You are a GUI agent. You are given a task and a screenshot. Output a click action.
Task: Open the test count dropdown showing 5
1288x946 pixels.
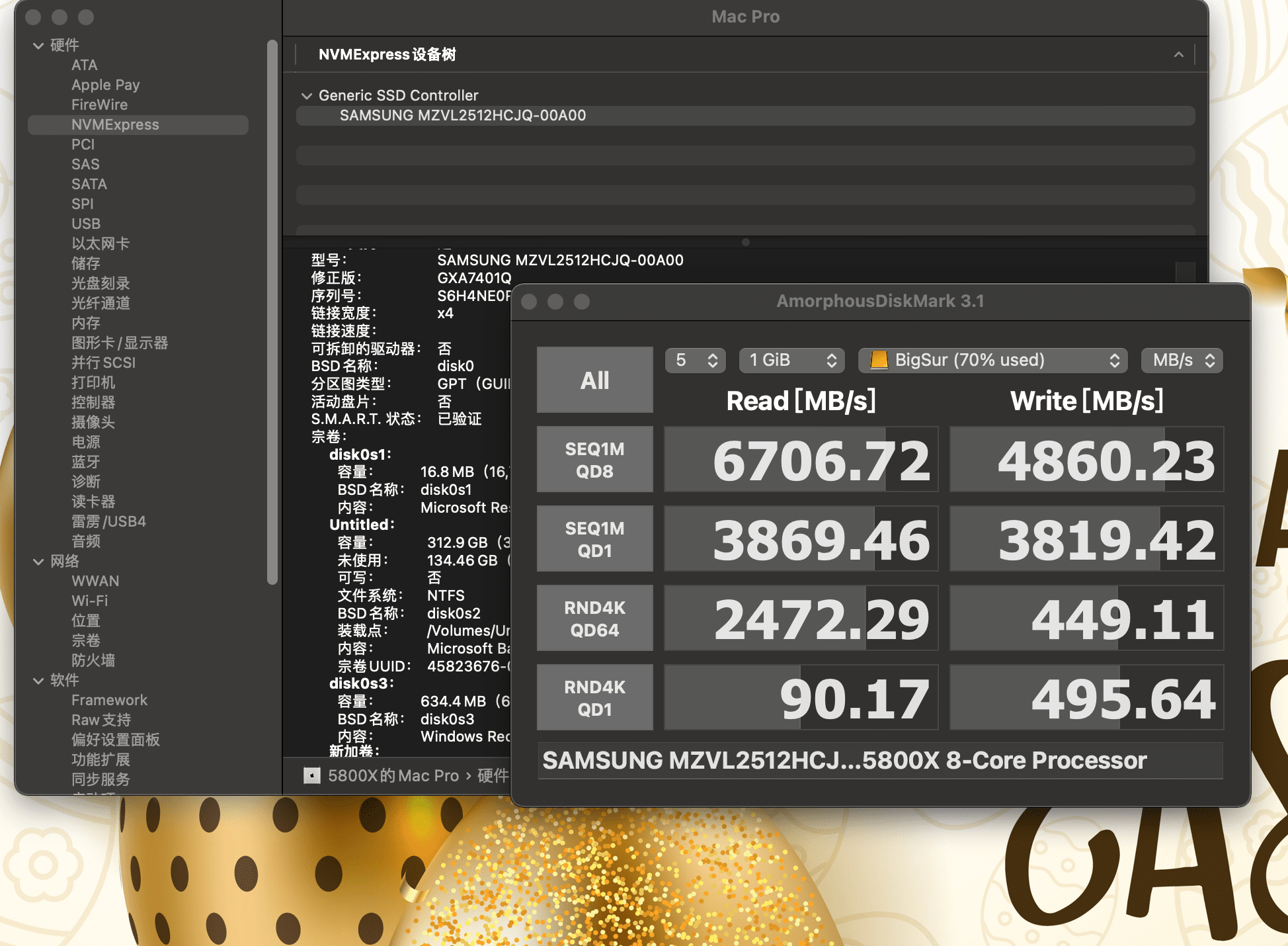[696, 361]
